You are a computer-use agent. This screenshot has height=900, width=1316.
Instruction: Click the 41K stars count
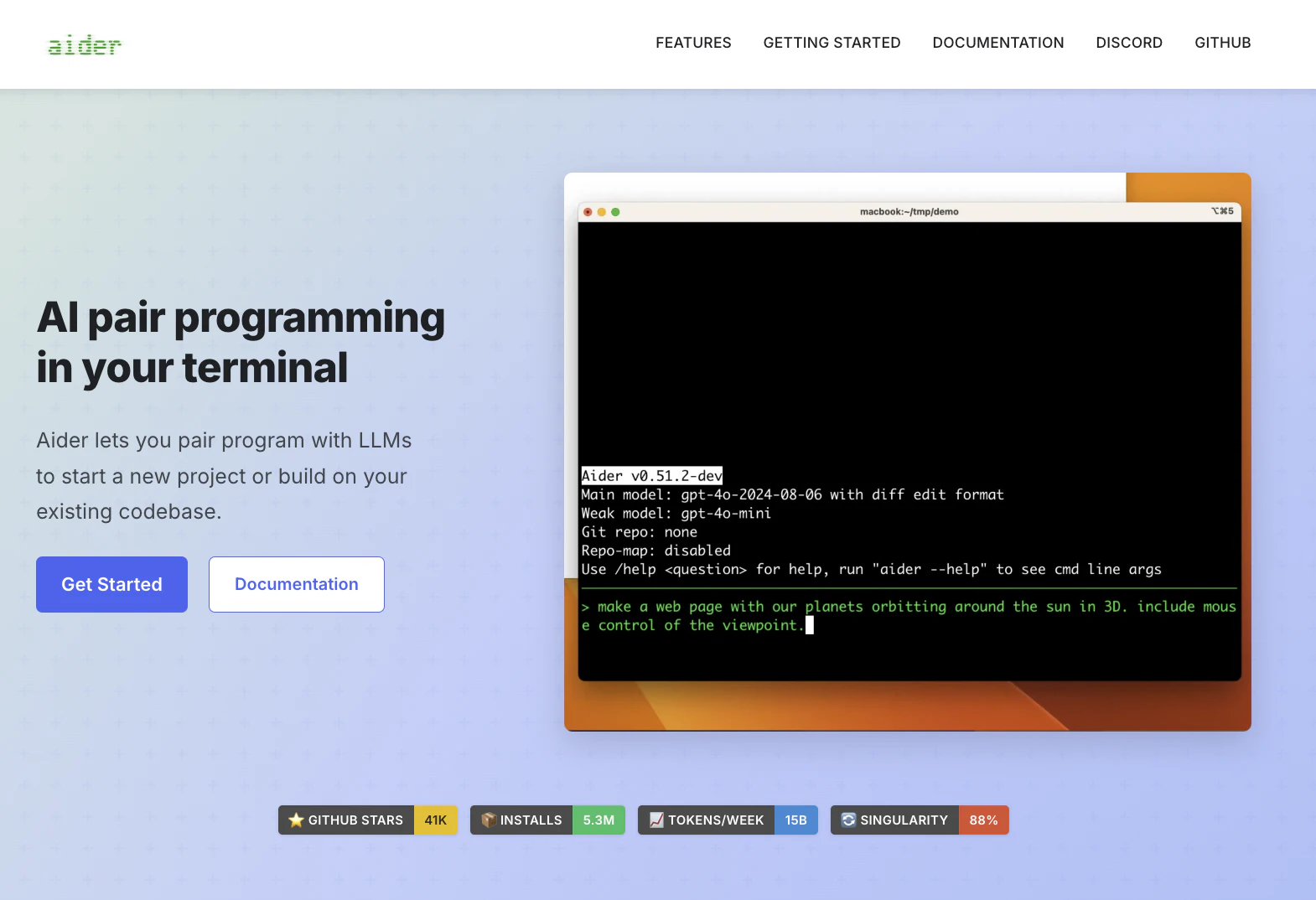pyautogui.click(x=436, y=820)
